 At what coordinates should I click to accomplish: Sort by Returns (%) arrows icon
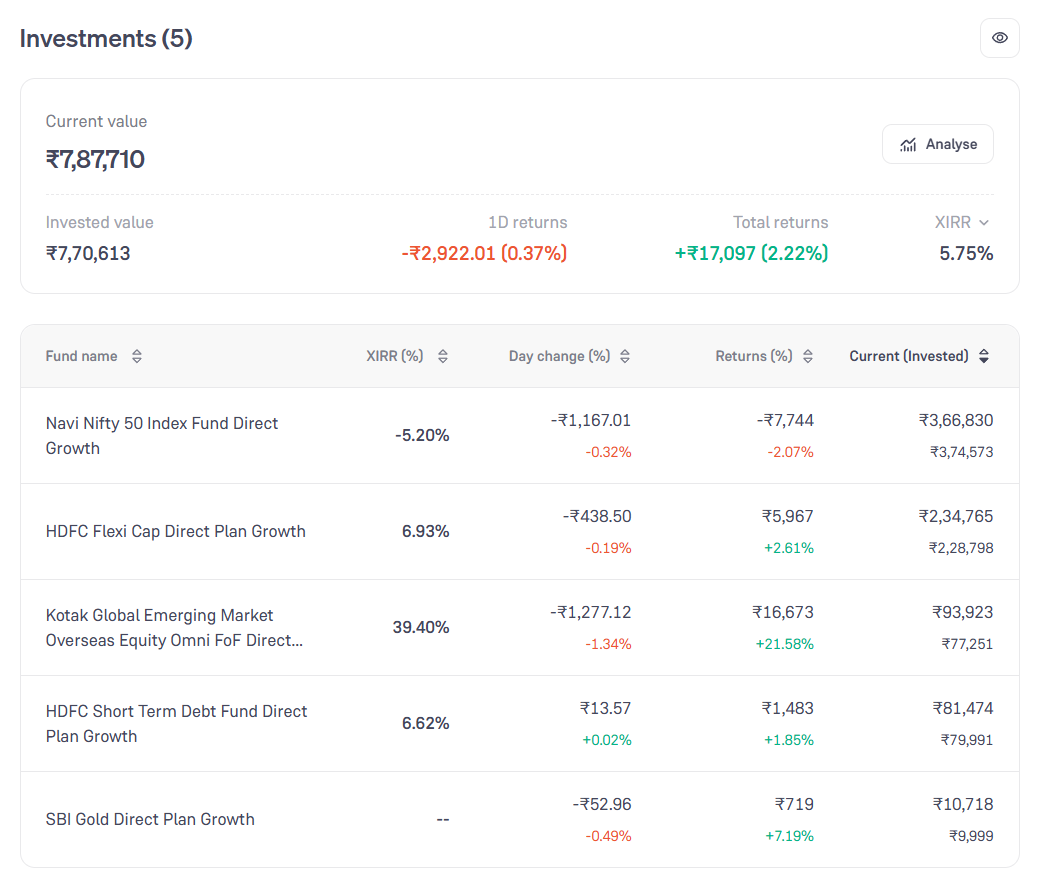point(808,356)
